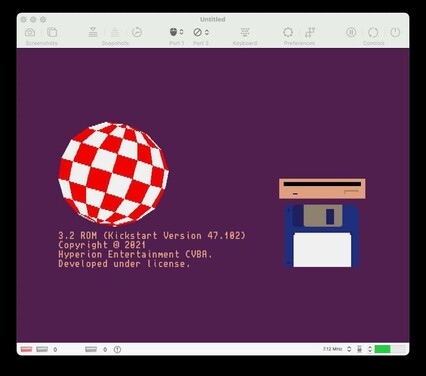Image resolution: width=426 pixels, height=376 pixels.
Task: Click the Hyperion Entertainment CVBA text
Action: pyautogui.click(x=135, y=254)
